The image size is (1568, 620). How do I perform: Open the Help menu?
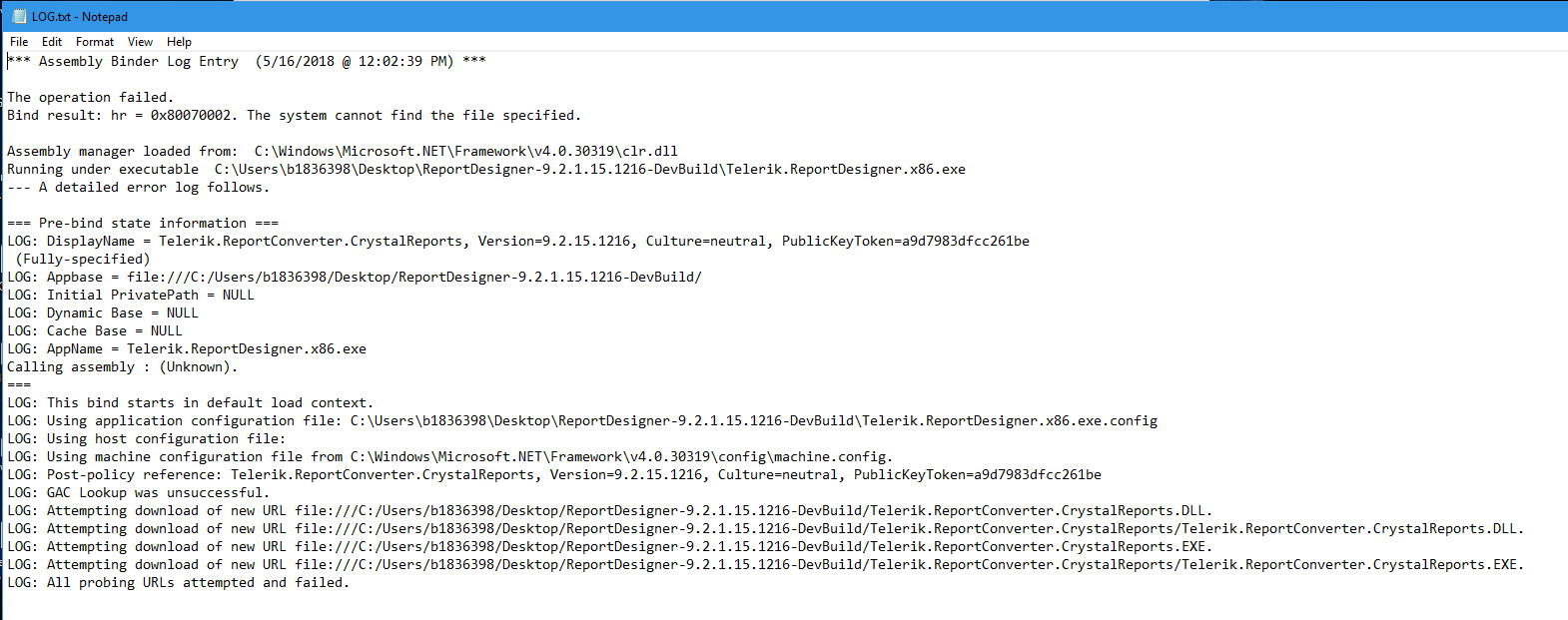179,42
